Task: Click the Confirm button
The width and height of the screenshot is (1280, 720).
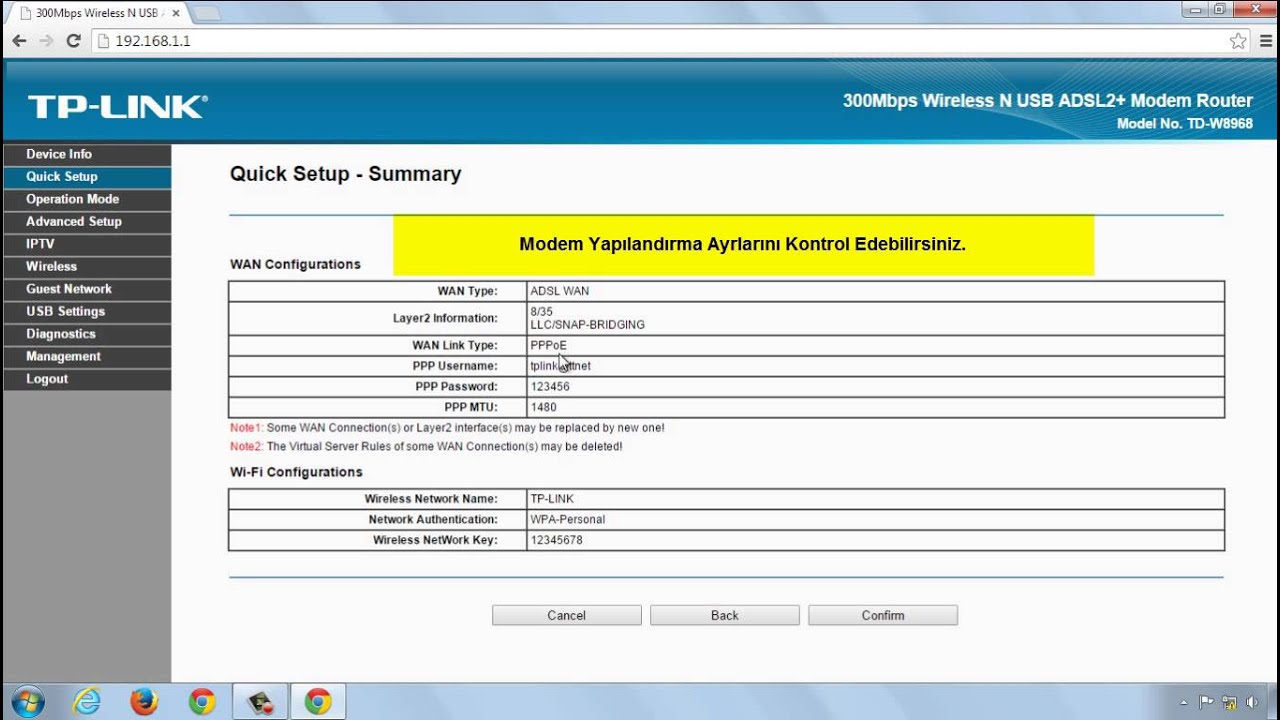Action: tap(882, 615)
